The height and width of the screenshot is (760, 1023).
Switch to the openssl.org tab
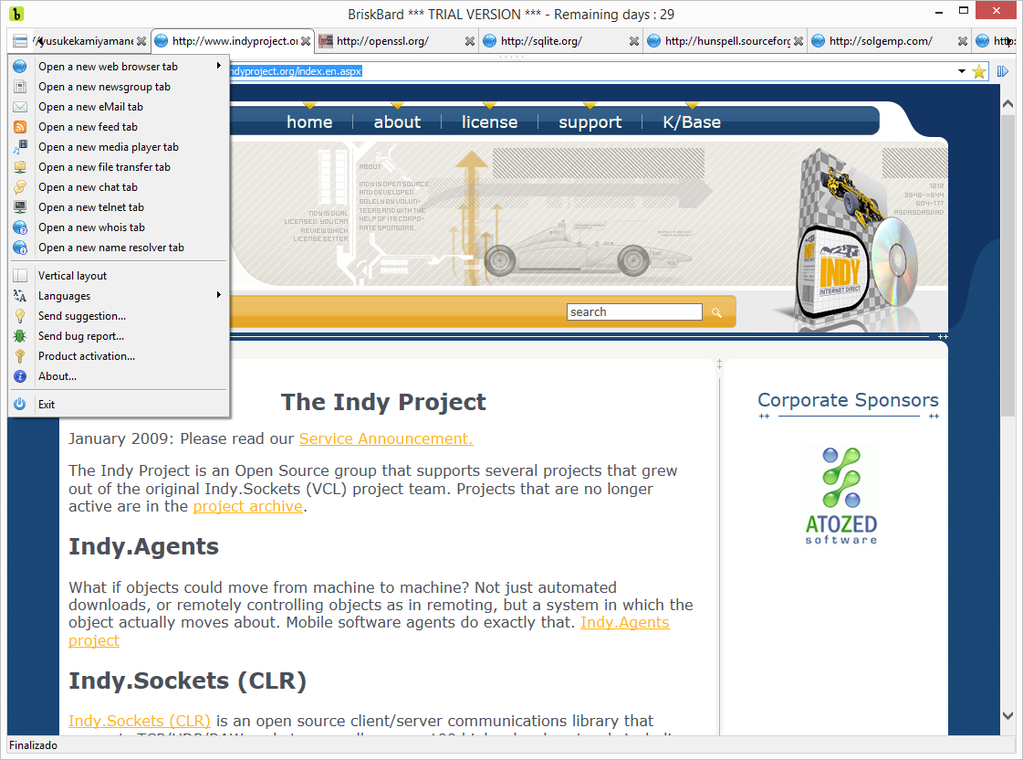(397, 41)
